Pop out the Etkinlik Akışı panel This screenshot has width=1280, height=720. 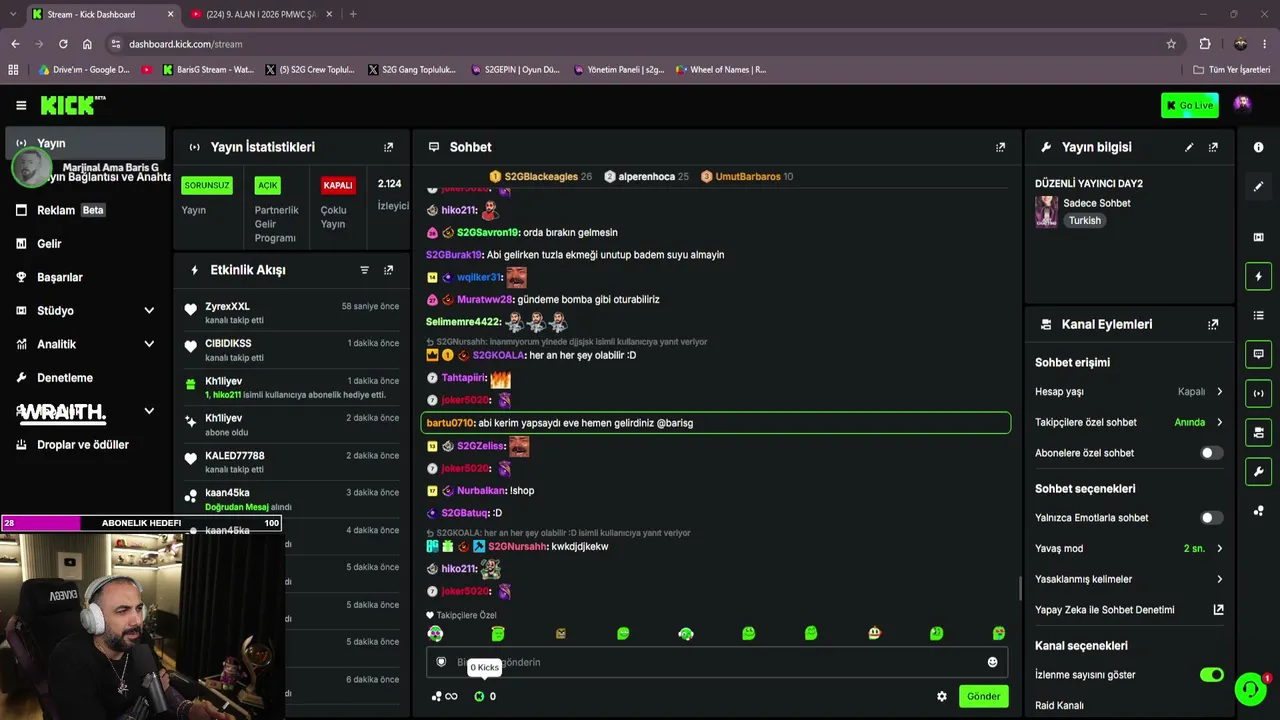(389, 270)
